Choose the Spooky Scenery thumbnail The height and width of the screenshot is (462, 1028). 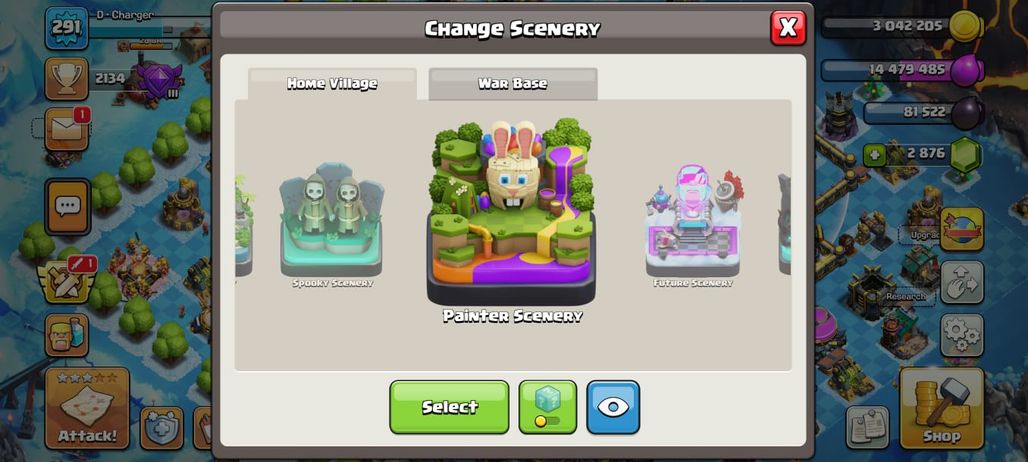pyautogui.click(x=332, y=224)
